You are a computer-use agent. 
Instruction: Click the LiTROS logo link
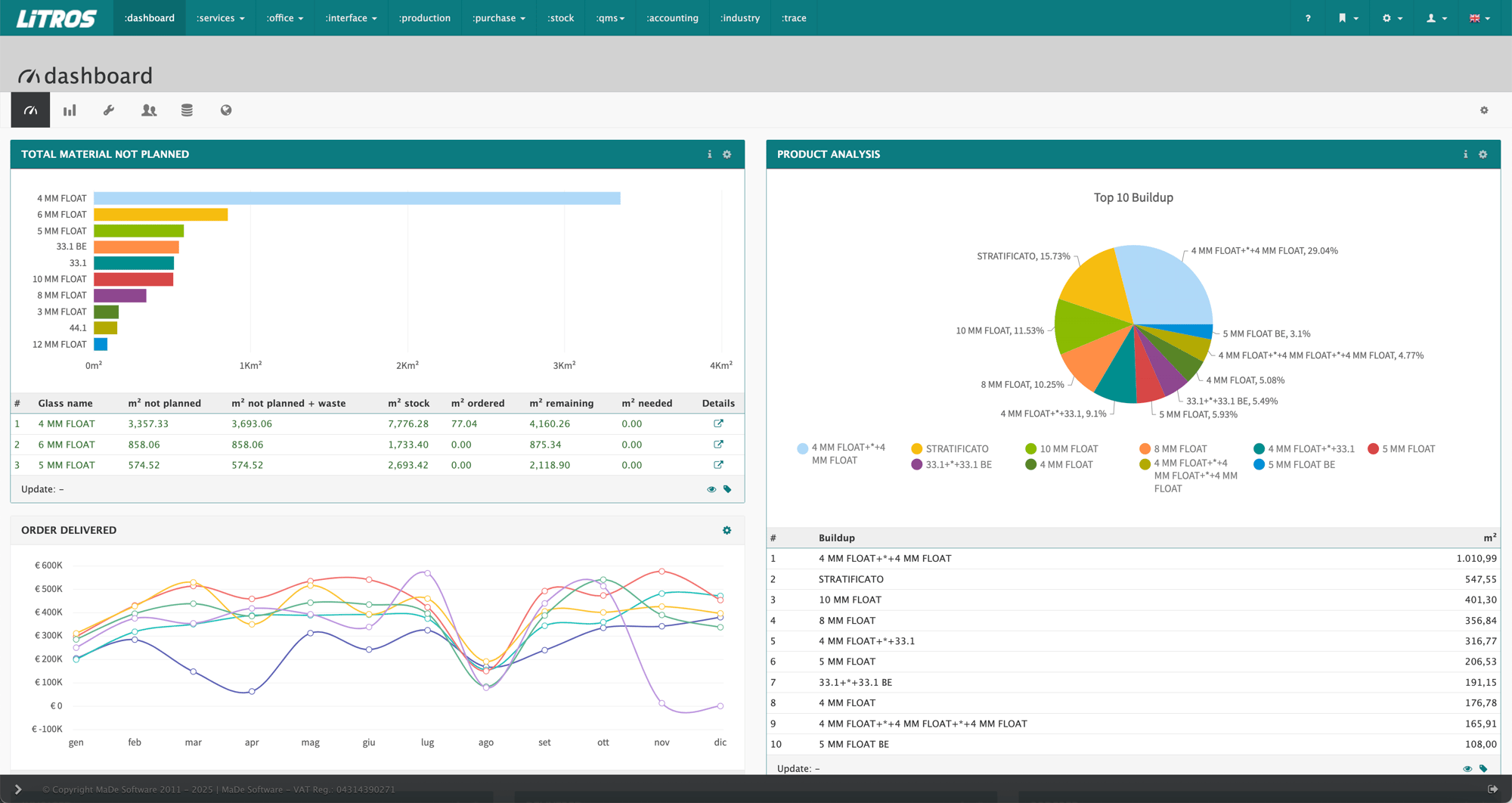coord(57,18)
